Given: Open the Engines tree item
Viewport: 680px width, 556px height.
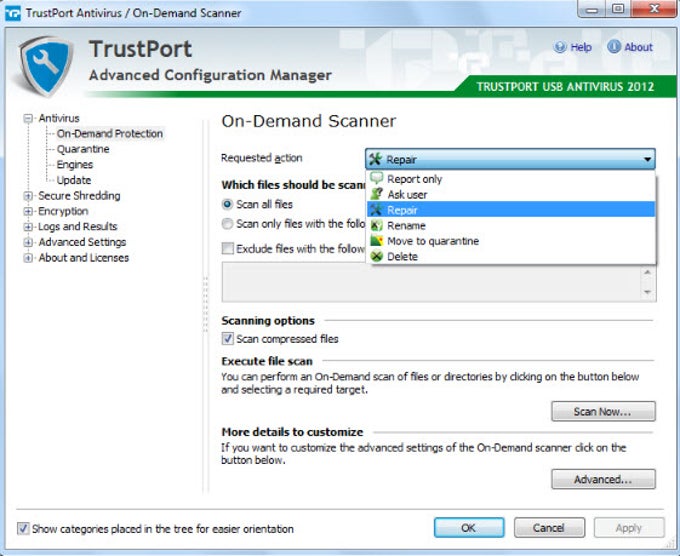Looking at the screenshot, I should 75,165.
